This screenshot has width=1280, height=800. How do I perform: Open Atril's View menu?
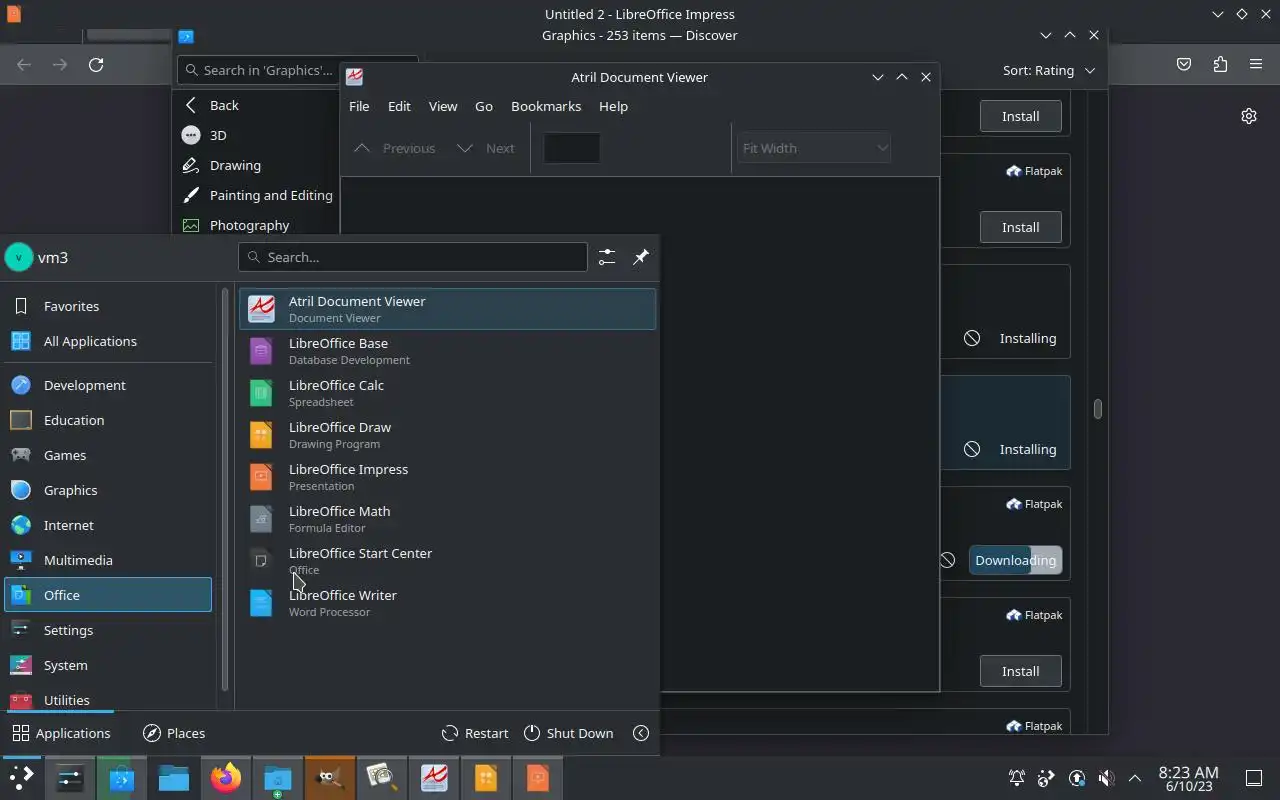443,106
